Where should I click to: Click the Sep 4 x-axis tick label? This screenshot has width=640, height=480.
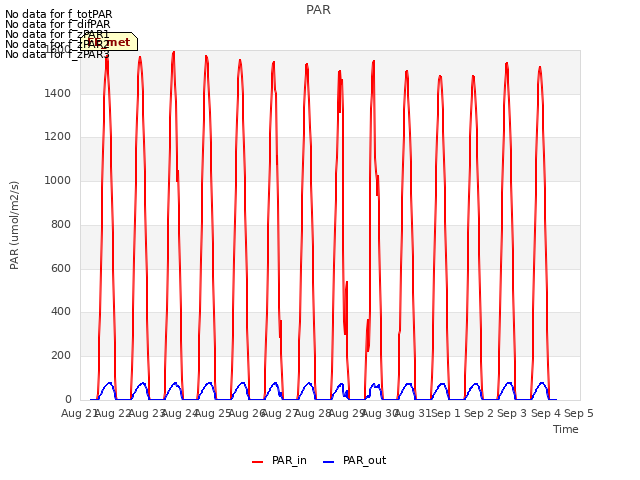pyautogui.click(x=546, y=413)
